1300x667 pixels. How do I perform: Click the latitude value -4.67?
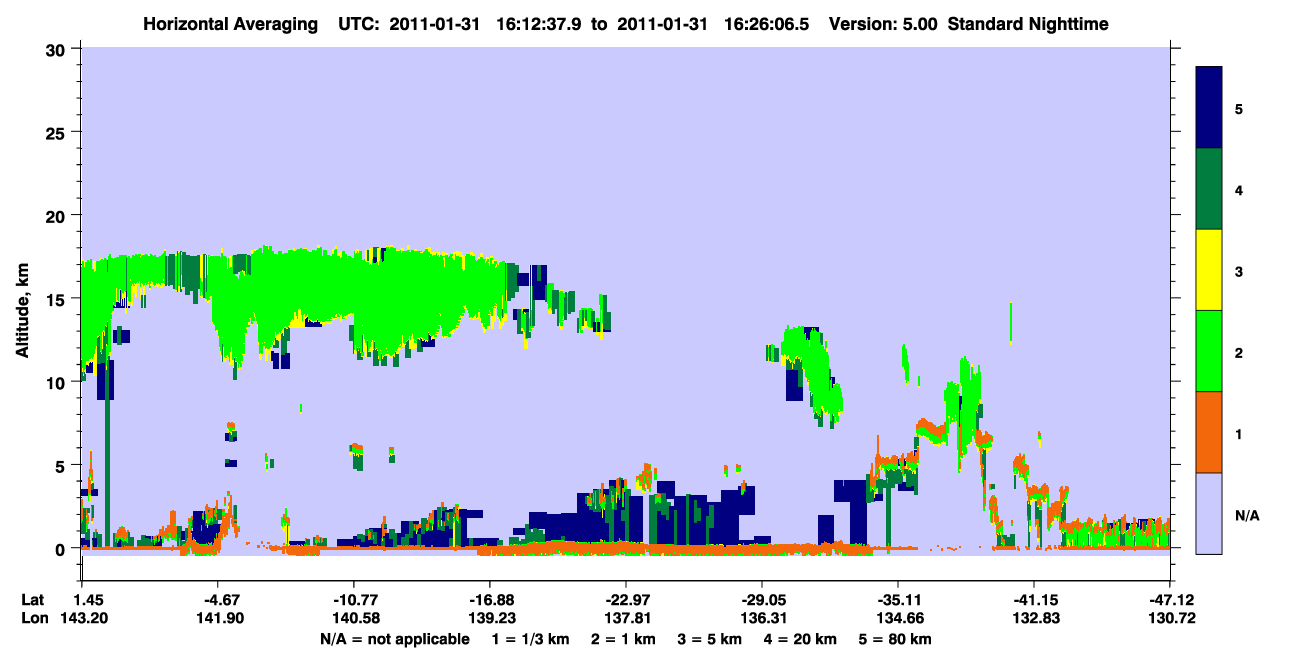click(217, 599)
